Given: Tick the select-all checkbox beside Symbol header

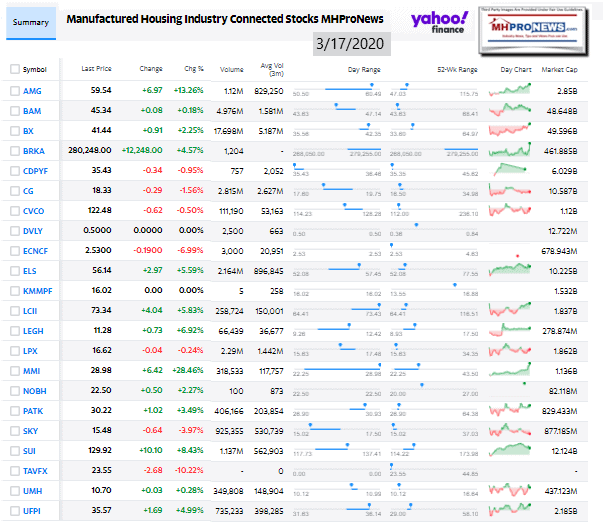Looking at the screenshot, I should 13,69.
